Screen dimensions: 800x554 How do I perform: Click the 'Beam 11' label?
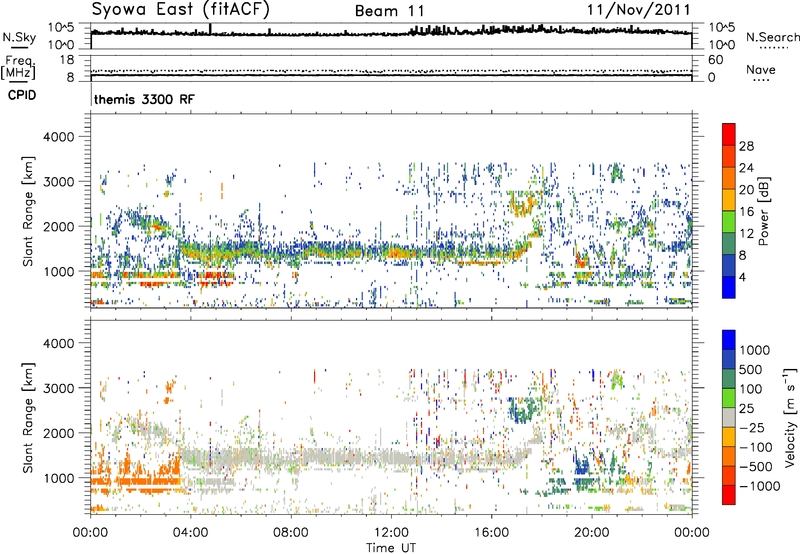coord(389,11)
